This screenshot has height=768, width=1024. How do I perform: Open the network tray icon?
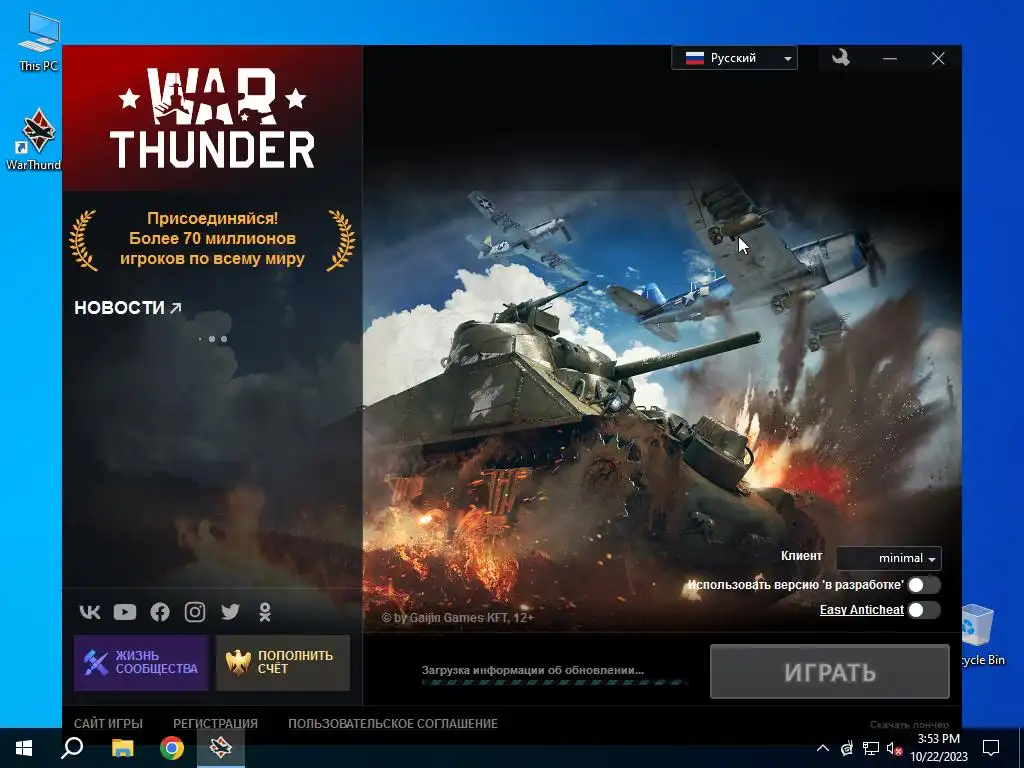tap(871, 748)
